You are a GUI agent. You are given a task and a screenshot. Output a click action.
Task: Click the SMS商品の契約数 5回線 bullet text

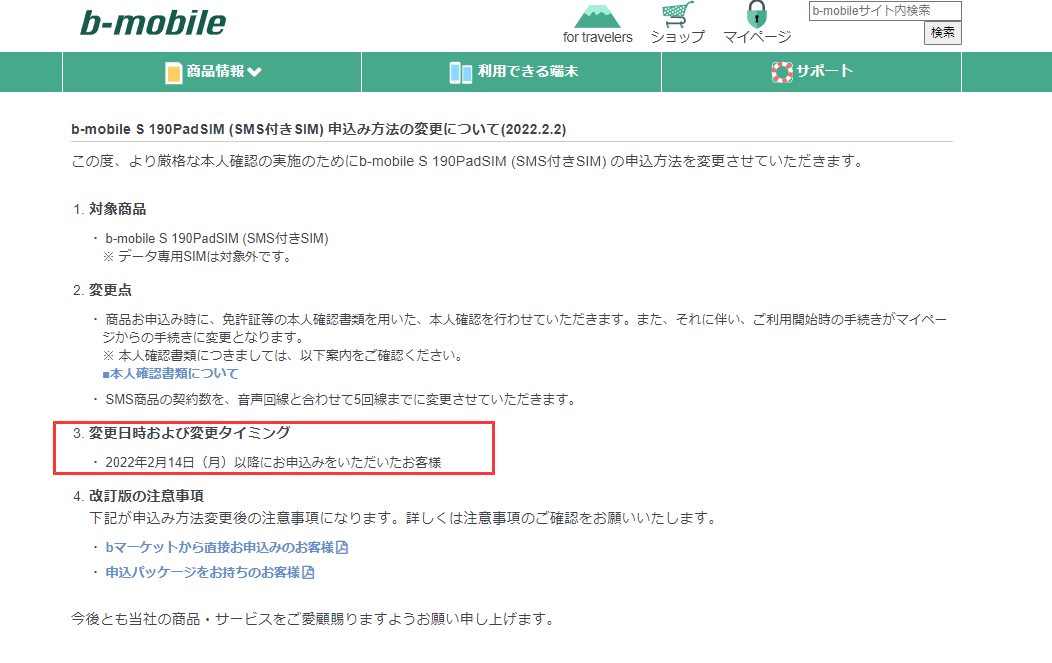[341, 400]
